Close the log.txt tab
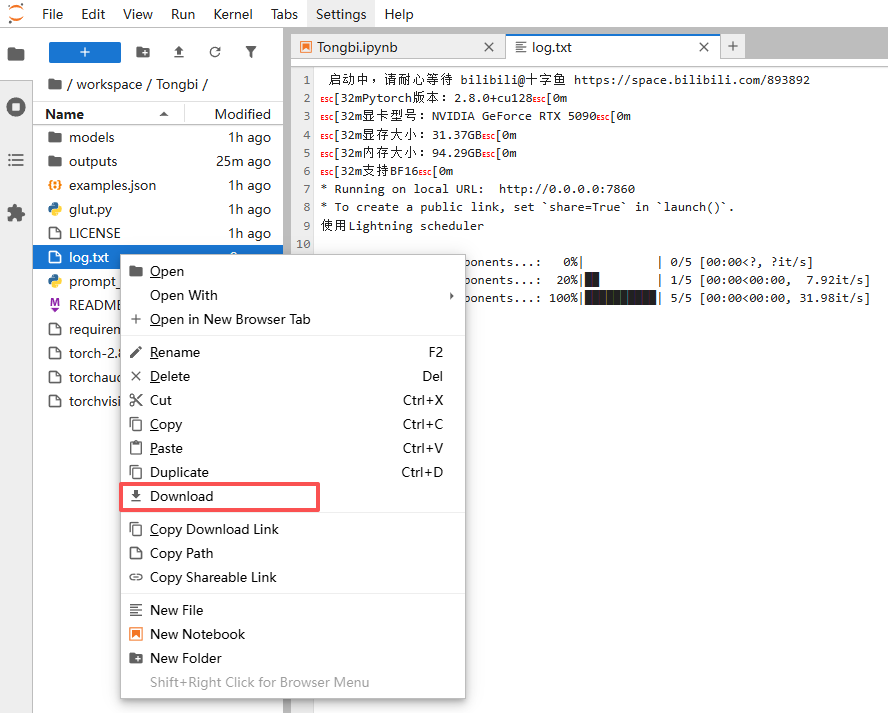Screen dimensions: 888x713 (704, 47)
